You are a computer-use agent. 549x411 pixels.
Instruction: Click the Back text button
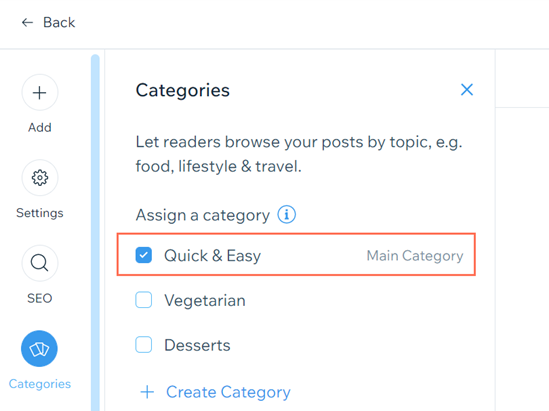[x=59, y=23]
